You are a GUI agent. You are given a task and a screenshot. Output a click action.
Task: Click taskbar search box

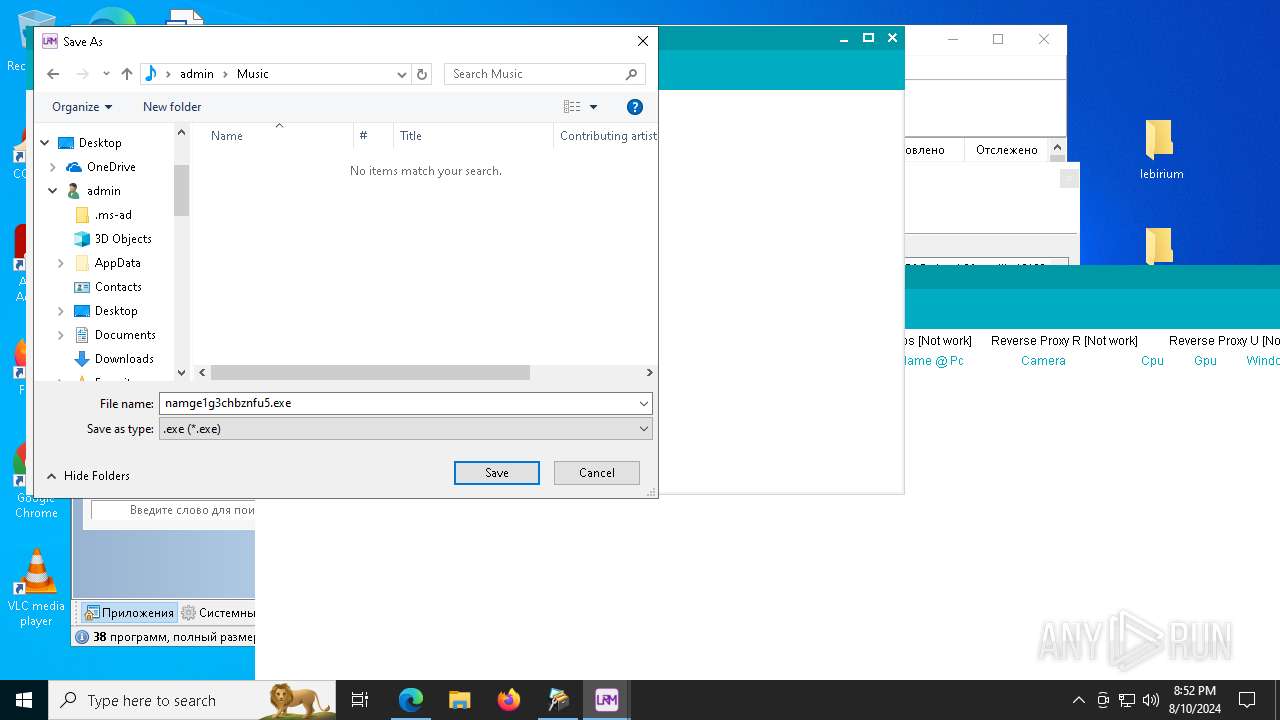click(192, 700)
